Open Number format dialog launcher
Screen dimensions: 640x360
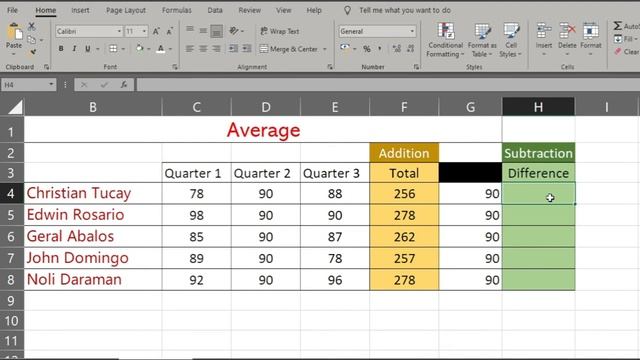tap(416, 67)
